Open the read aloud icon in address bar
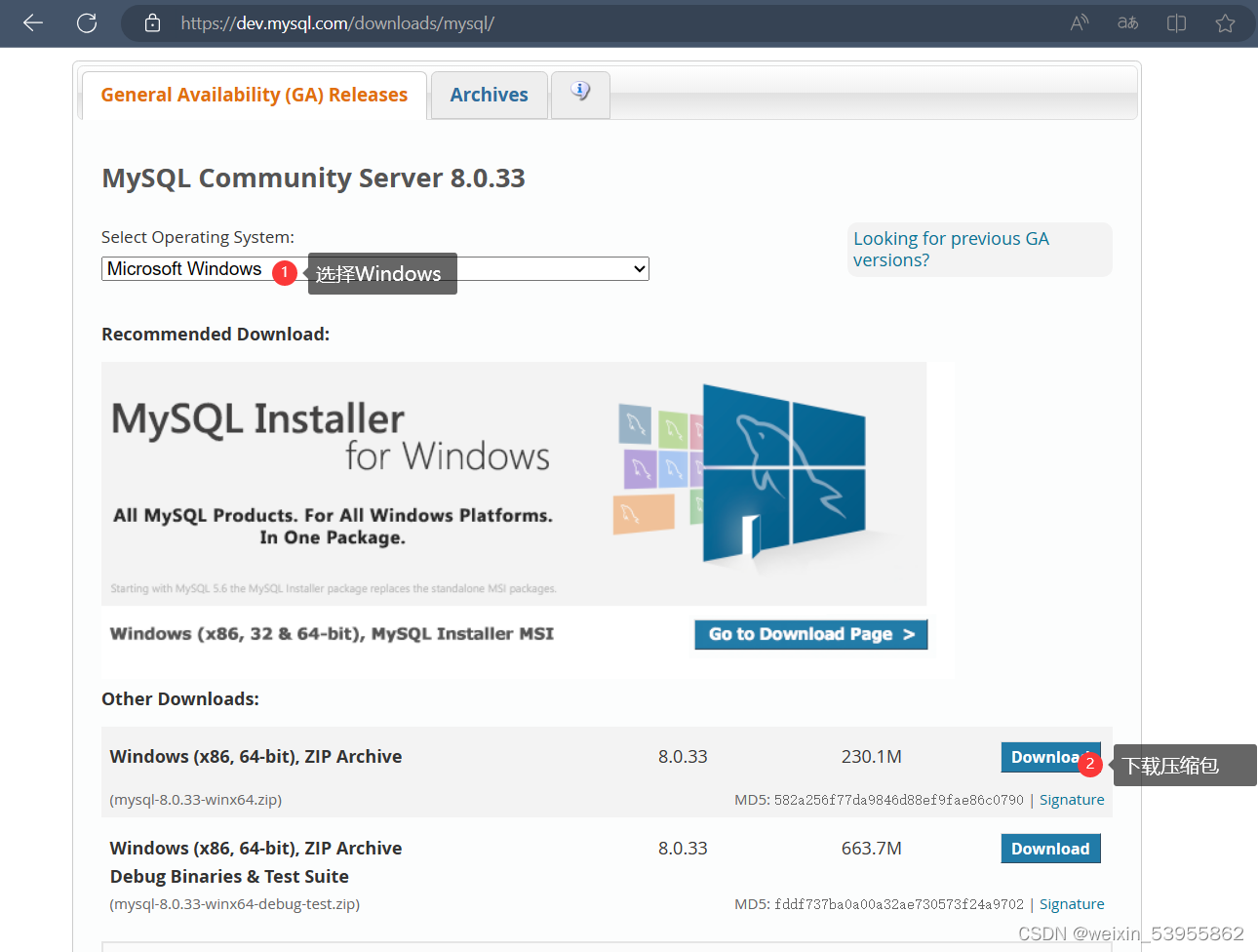This screenshot has width=1258, height=952. 1079,22
